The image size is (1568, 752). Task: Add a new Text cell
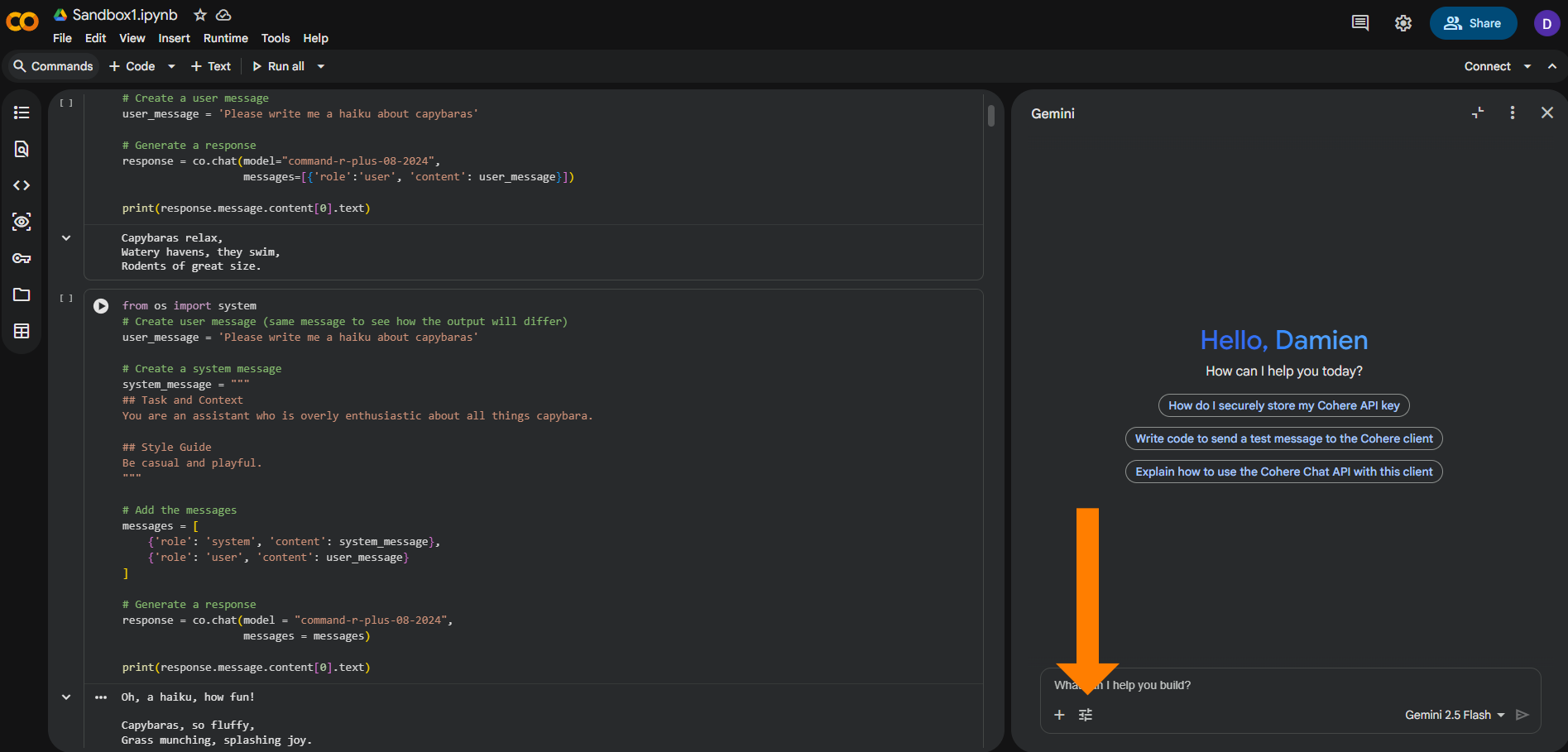[x=211, y=66]
